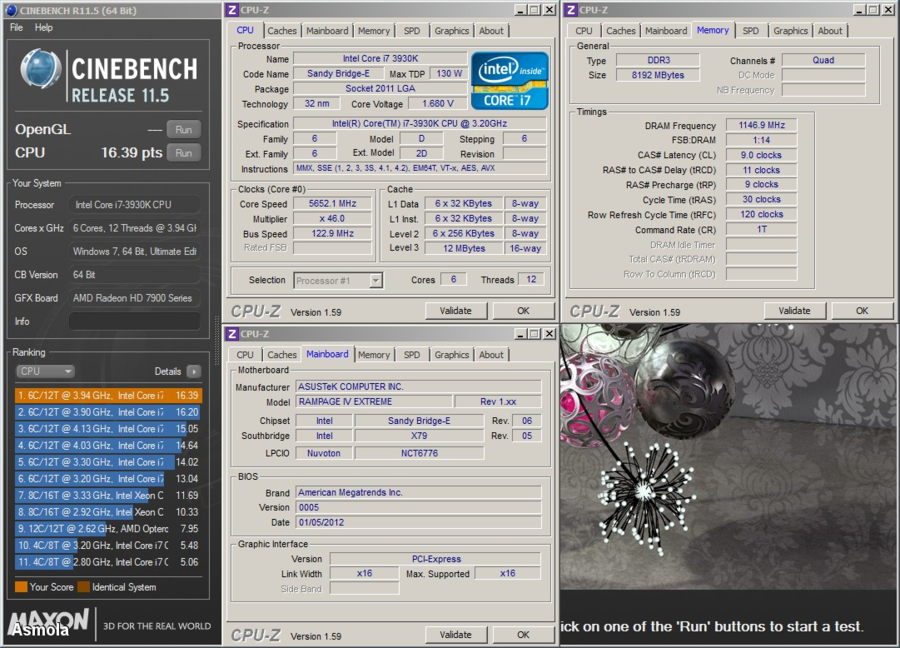The image size is (900, 648).
Task: Click the Cinebench rendered ornaments preview
Action: point(729,457)
